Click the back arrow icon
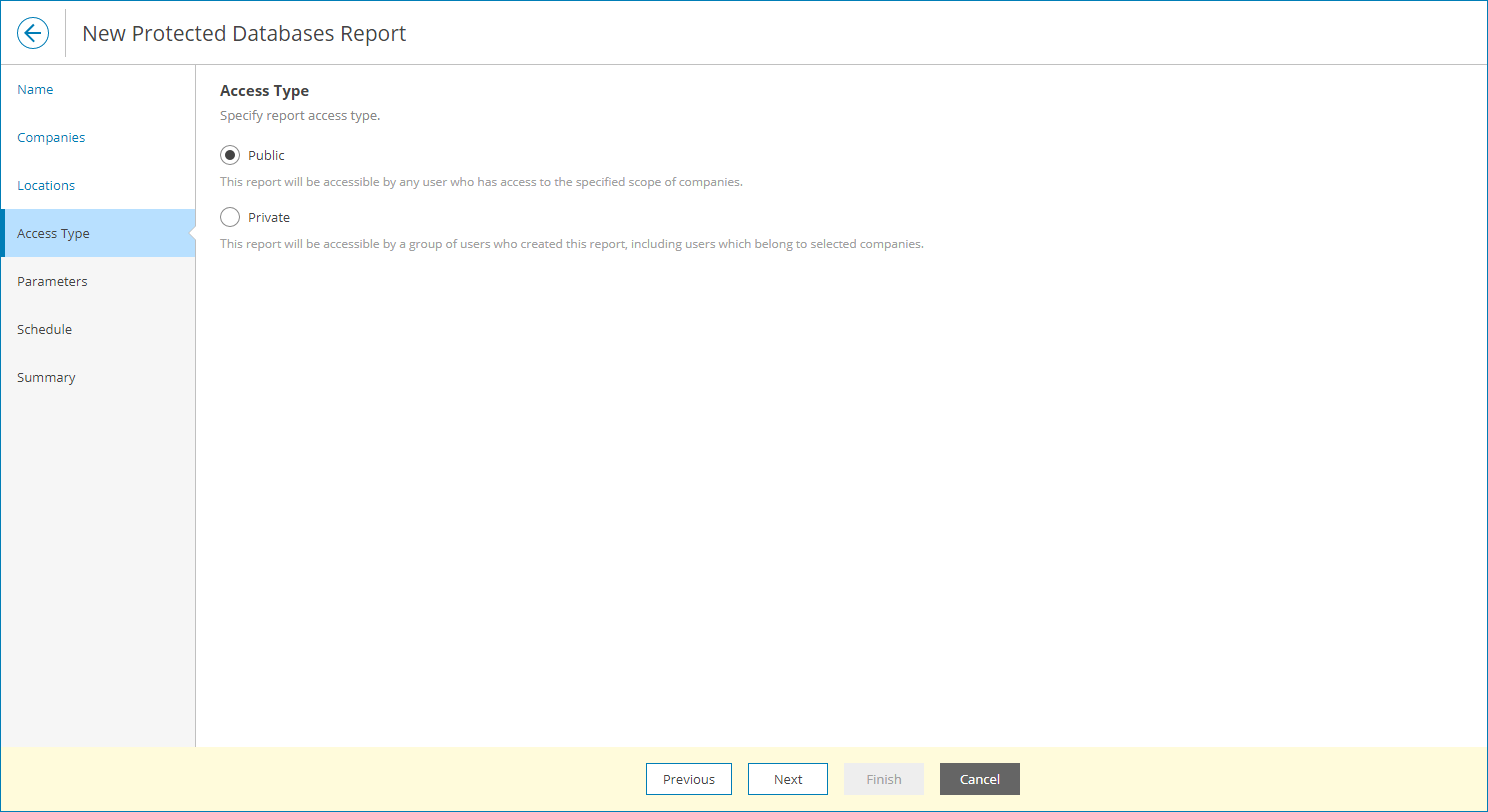Viewport: 1488px width, 812px height. pos(33,33)
